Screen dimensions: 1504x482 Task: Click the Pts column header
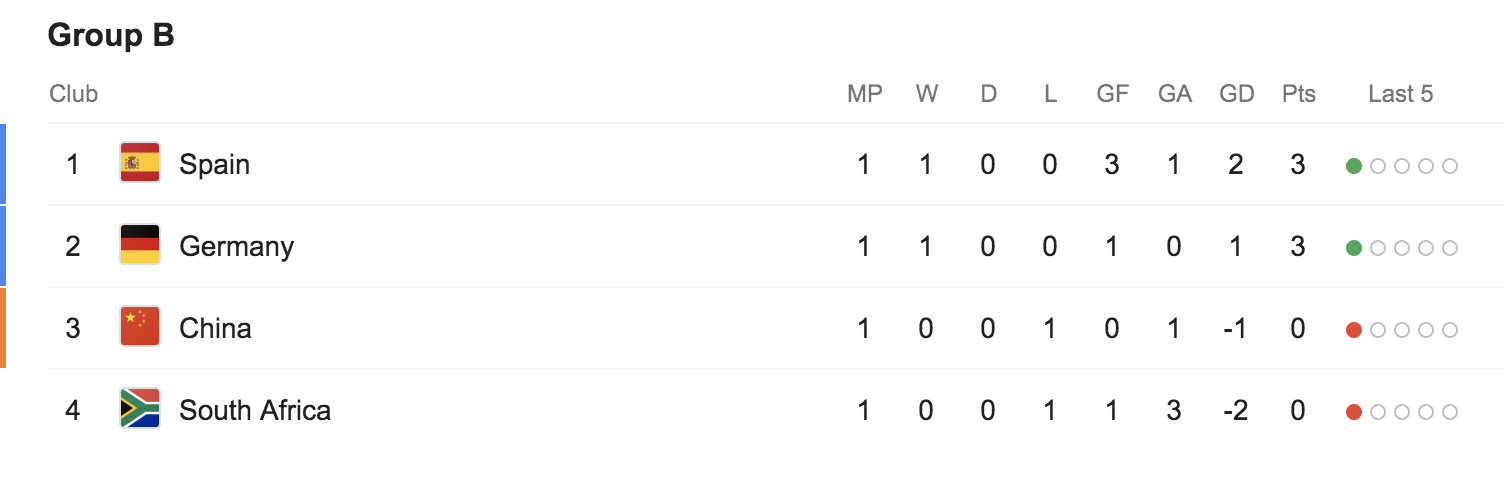(1298, 94)
